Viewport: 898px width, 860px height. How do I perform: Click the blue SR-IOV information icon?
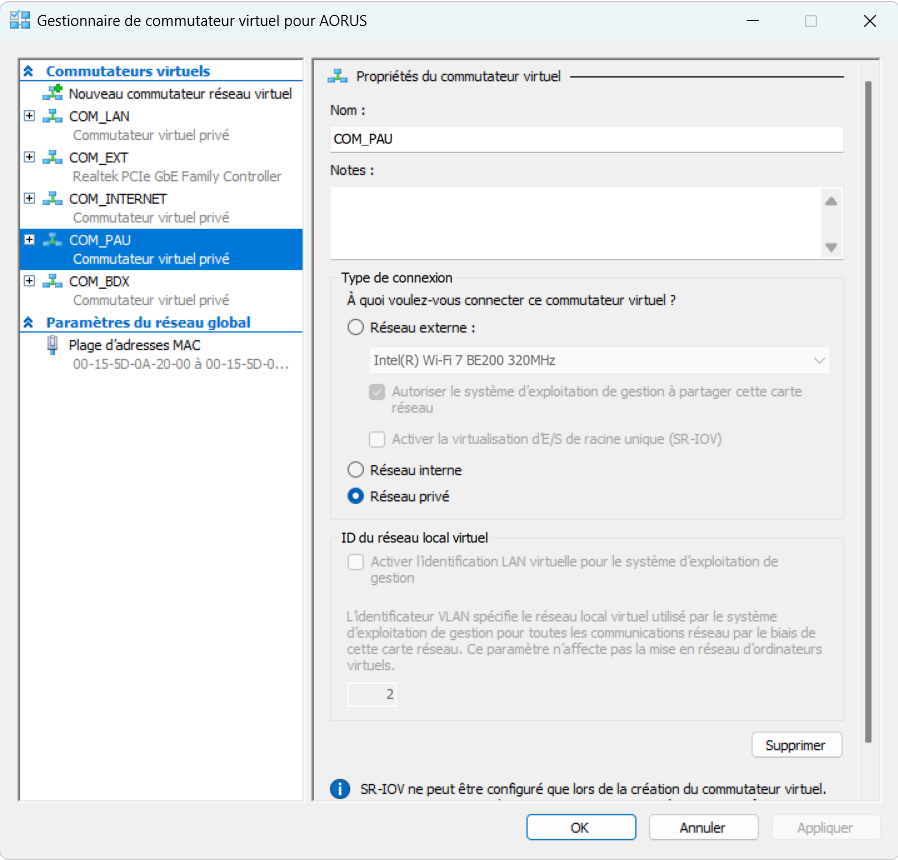340,789
